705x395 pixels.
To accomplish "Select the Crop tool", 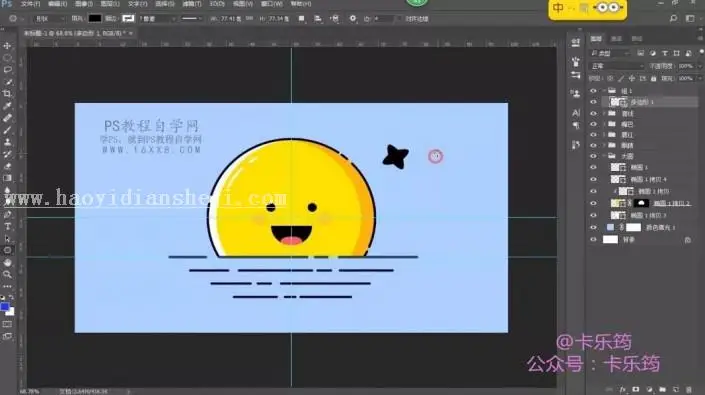I will (x=7, y=94).
